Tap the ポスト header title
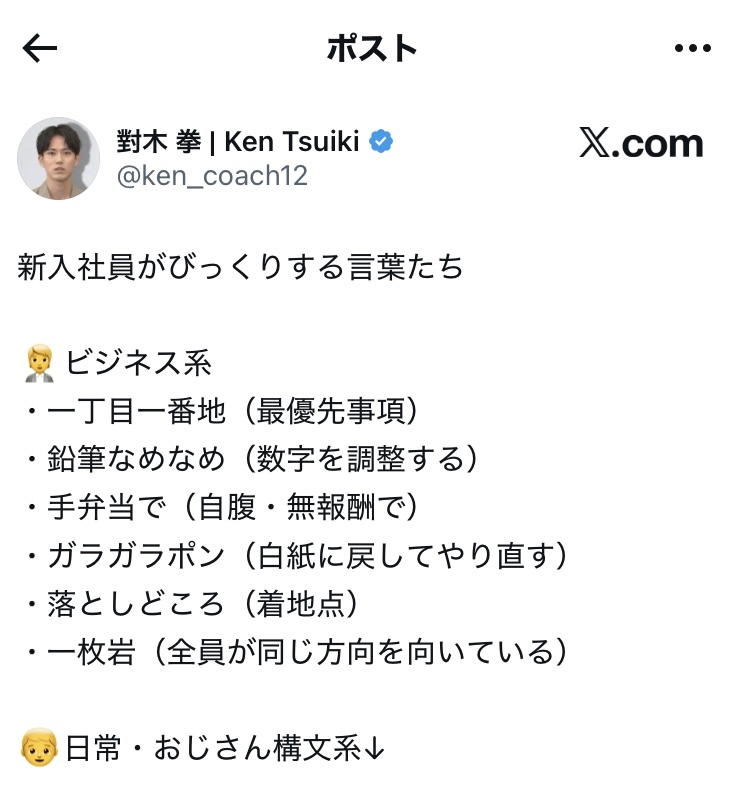Viewport: 749px width, 806px height. [x=372, y=48]
